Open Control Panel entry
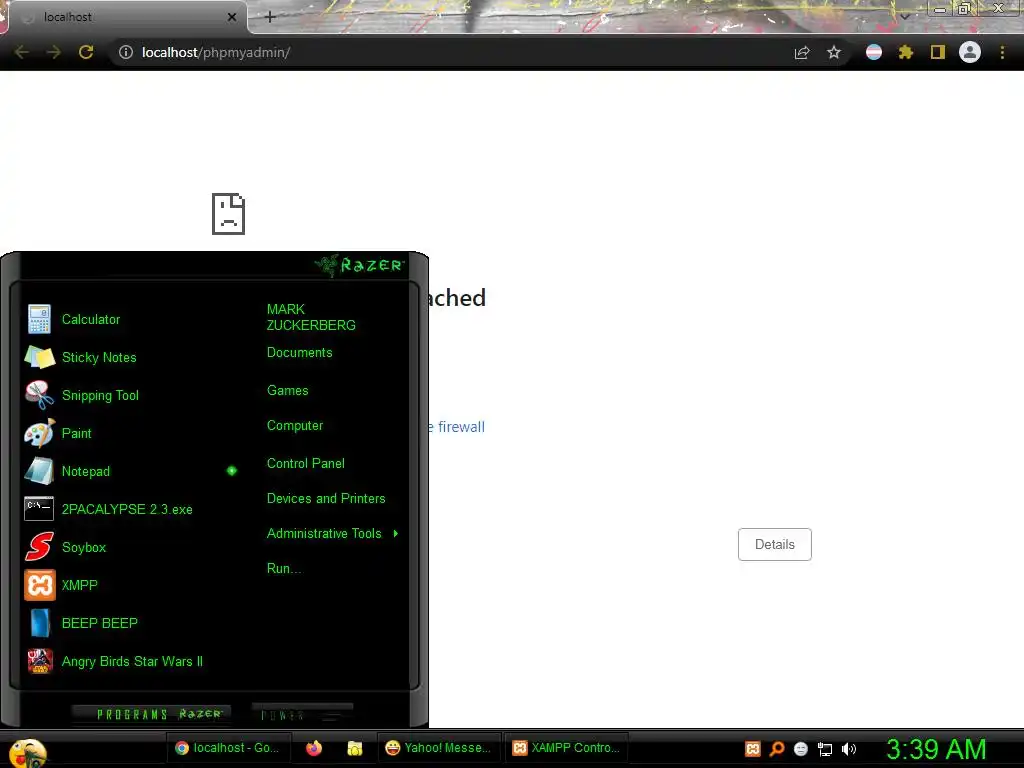This screenshot has height=768, width=1024. coord(306,464)
